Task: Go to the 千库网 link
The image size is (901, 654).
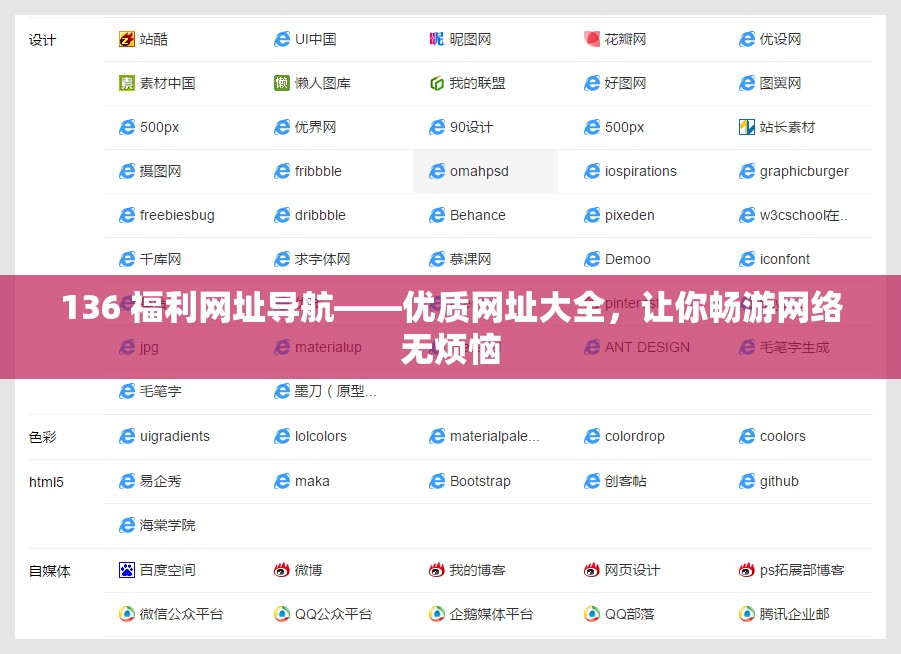Action: (160, 259)
